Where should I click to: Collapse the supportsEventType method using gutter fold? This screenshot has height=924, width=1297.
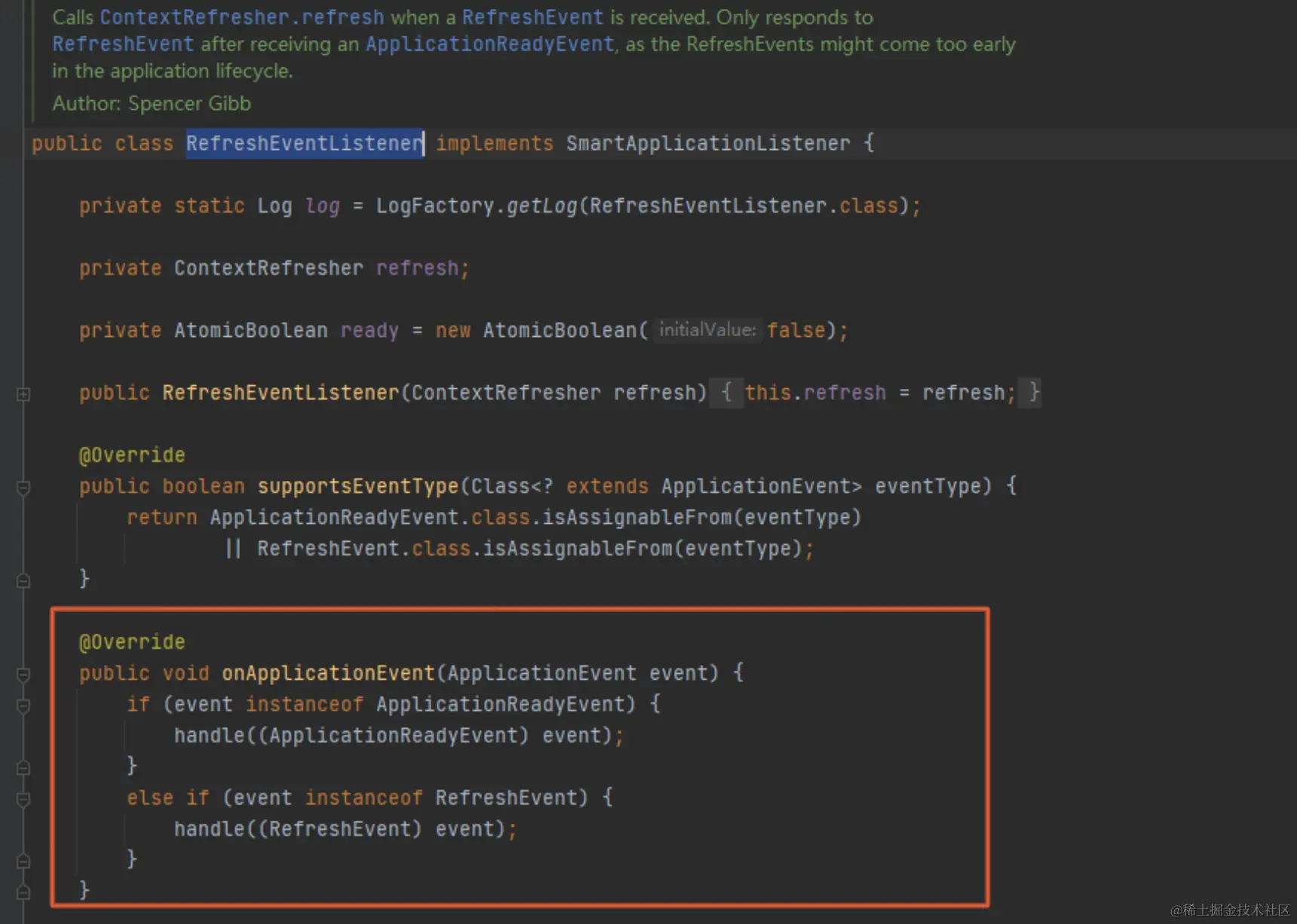tap(23, 488)
